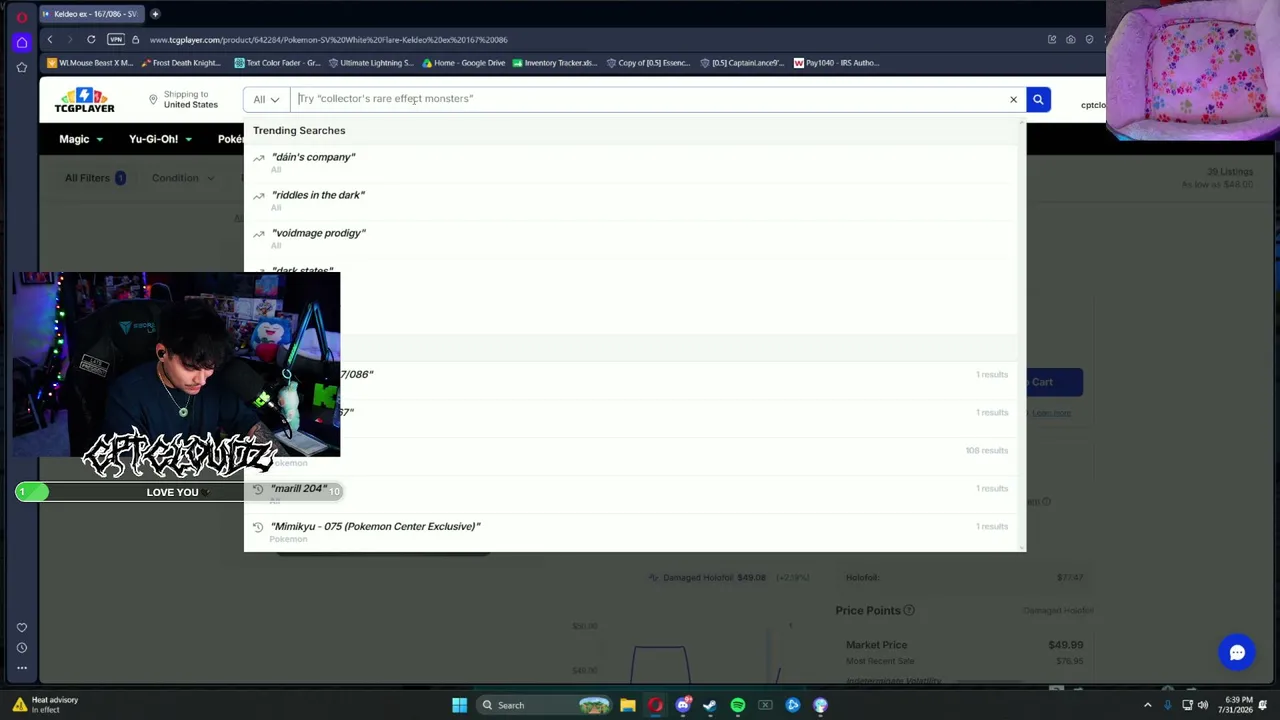1280x720 pixels.
Task: Open the Pay1040 - IRS bookmark
Action: coord(836,63)
